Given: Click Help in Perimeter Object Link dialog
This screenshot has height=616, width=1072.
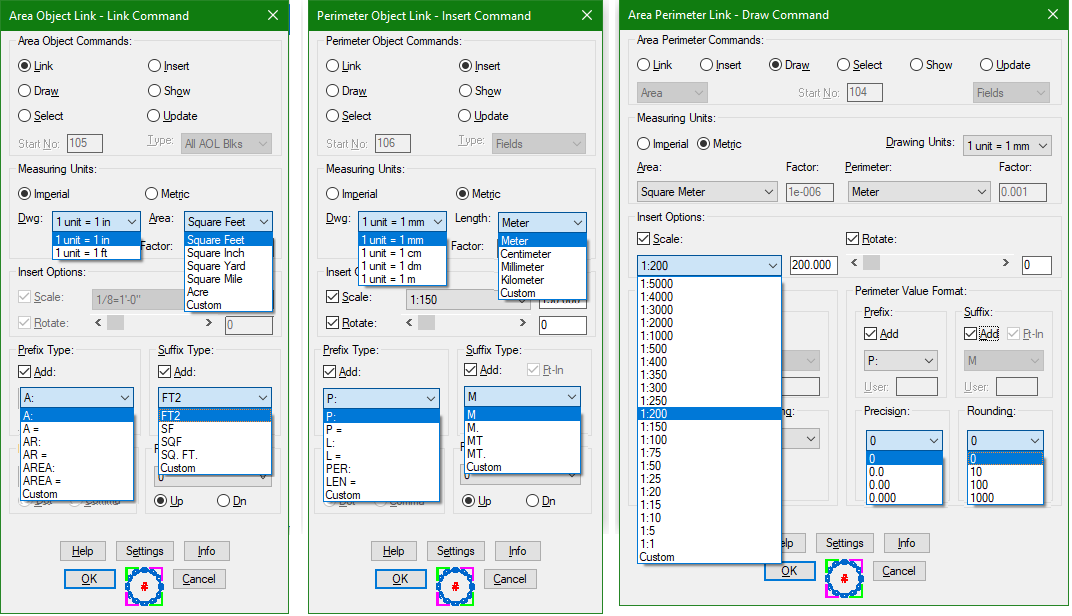Looking at the screenshot, I should (x=394, y=551).
